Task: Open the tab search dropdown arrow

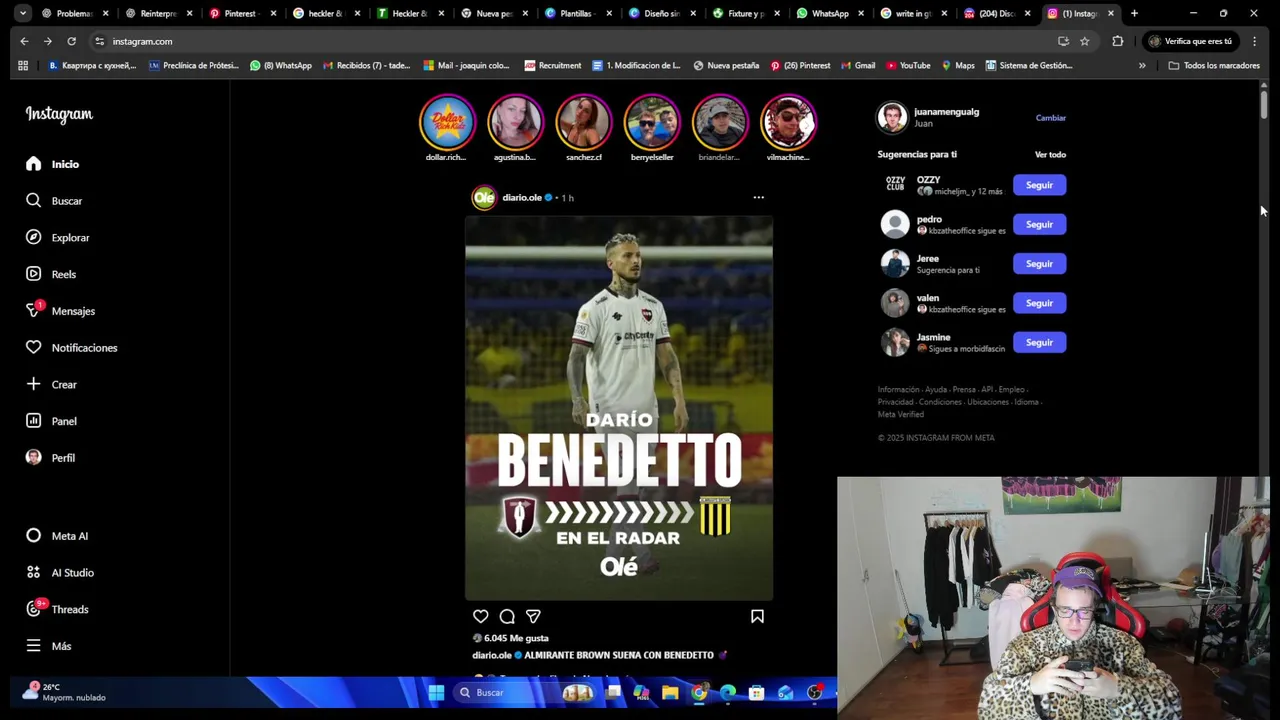Action: pos(22,13)
